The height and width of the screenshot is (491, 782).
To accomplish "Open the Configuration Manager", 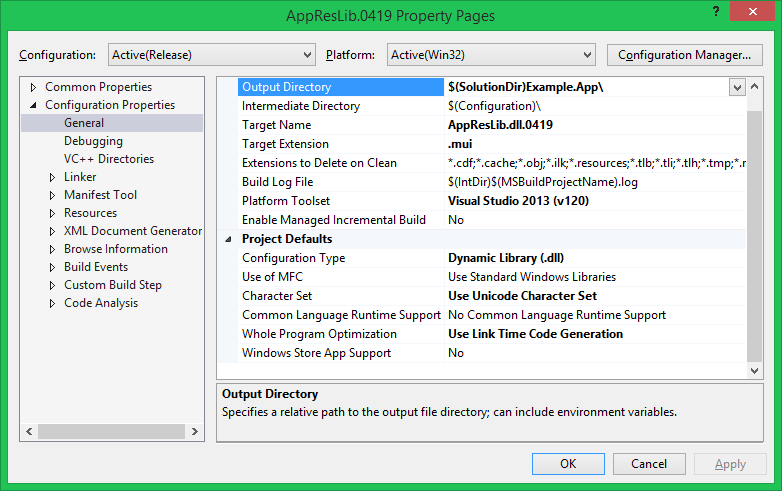I will [x=684, y=55].
